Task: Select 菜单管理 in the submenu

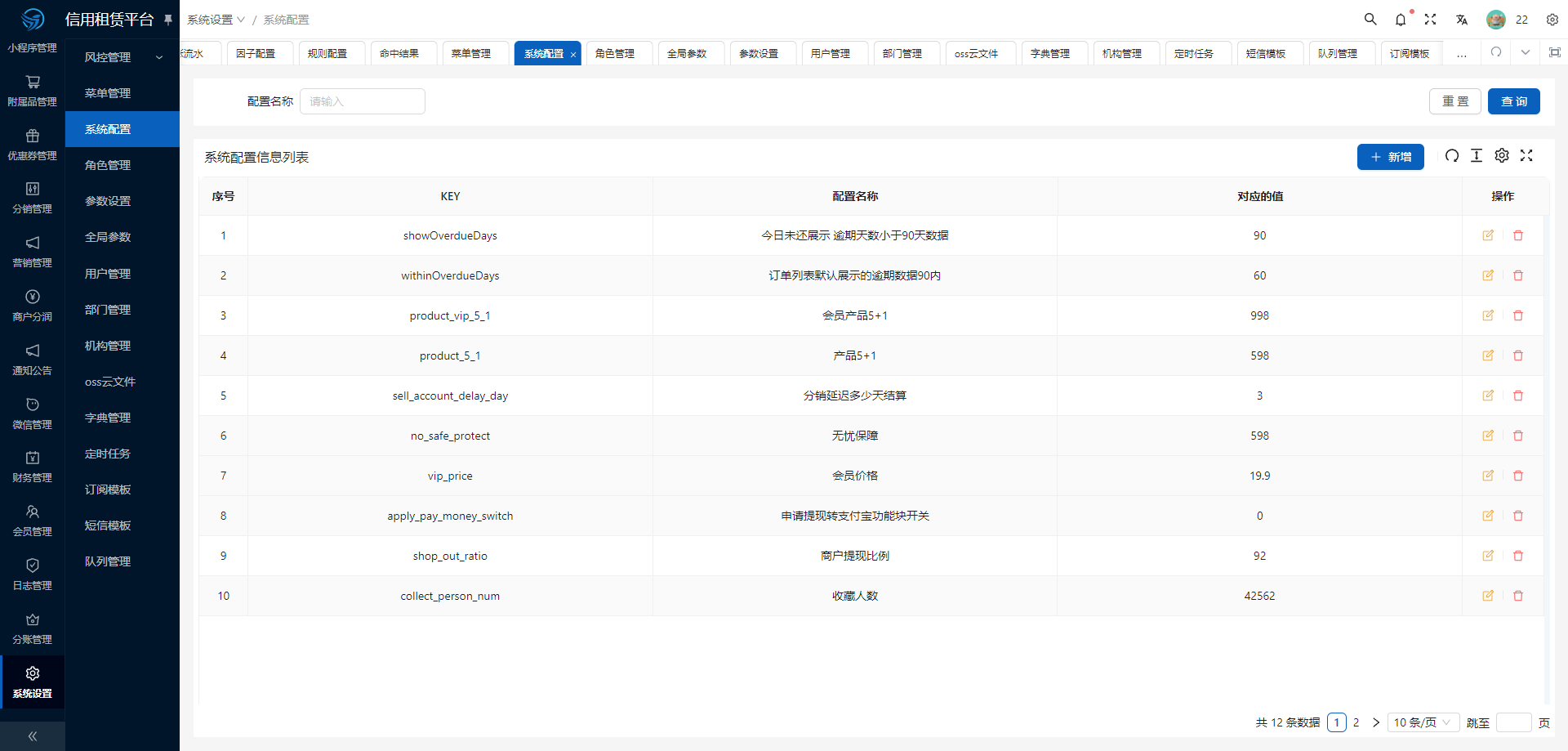Action: pos(122,93)
